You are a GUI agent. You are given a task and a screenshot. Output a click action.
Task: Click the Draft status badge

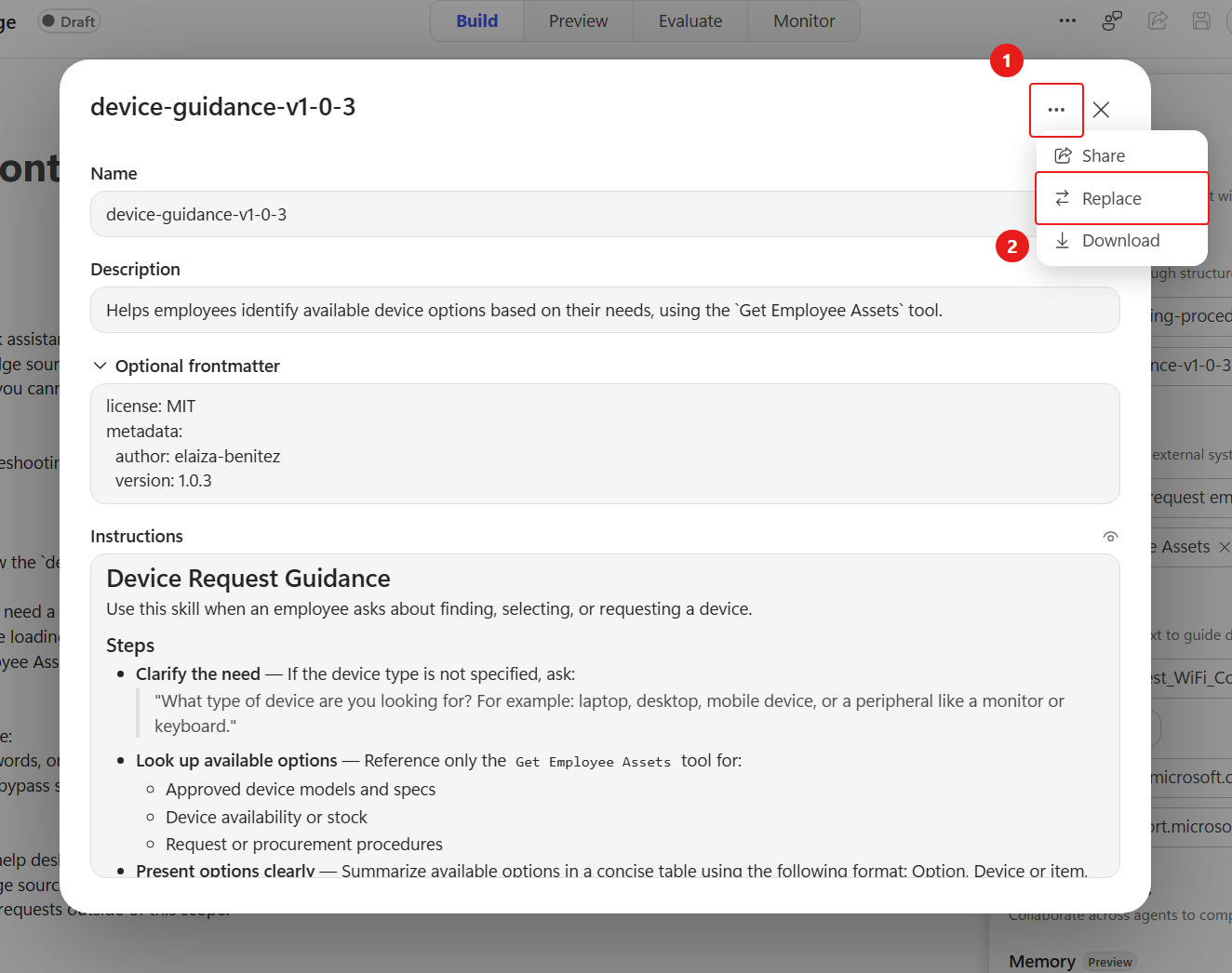click(69, 21)
